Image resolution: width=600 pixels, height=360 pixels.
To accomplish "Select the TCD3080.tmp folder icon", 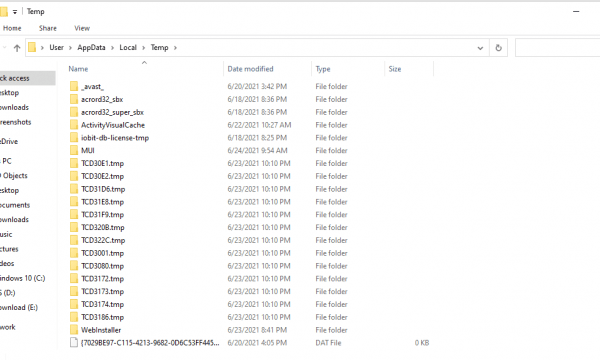I will (74, 266).
